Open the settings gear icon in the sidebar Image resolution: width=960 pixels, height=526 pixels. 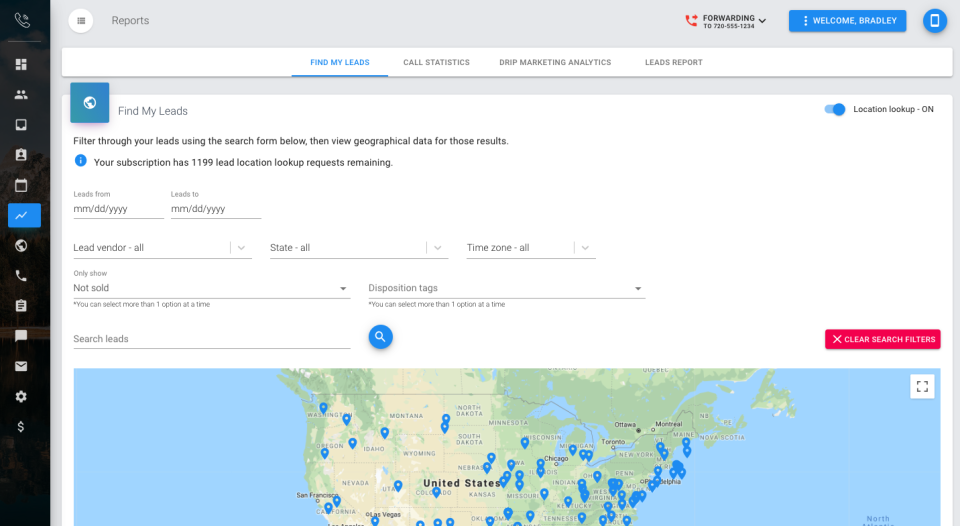coord(21,396)
